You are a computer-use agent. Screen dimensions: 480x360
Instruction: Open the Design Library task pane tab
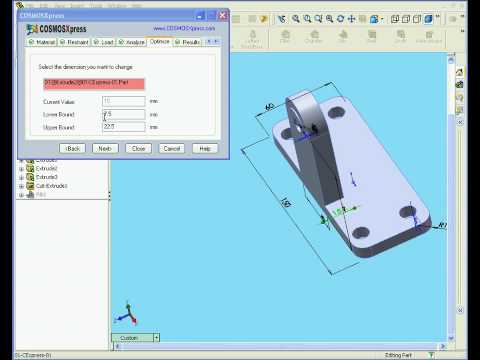pyautogui.click(x=460, y=85)
